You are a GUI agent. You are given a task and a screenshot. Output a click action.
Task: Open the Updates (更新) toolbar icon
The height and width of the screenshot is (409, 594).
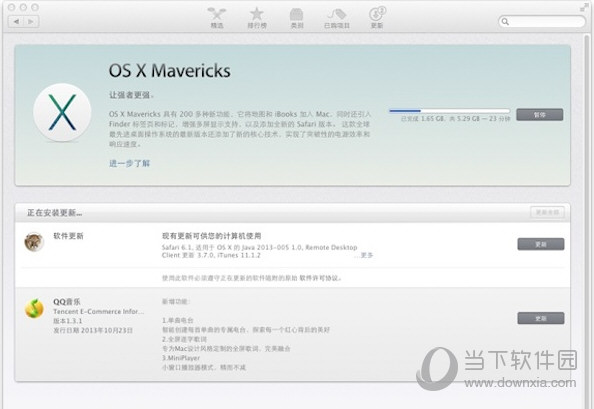coord(377,17)
